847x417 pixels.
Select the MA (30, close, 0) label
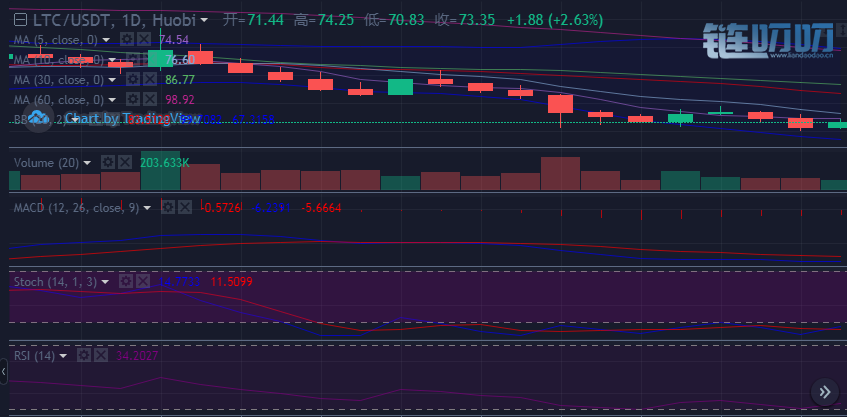59,80
